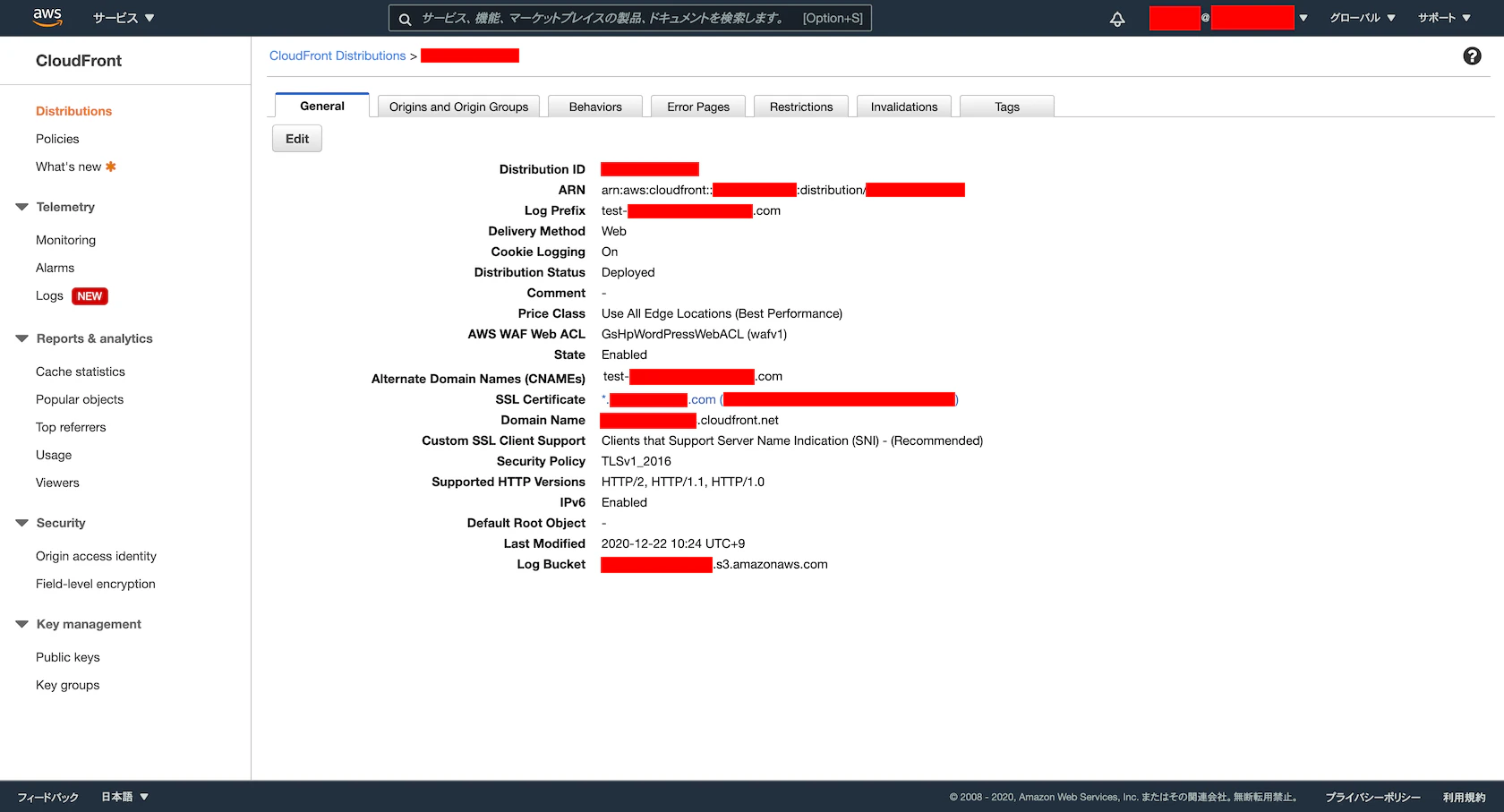Click the NEW badge beside Logs
1504x812 pixels.
tap(90, 295)
